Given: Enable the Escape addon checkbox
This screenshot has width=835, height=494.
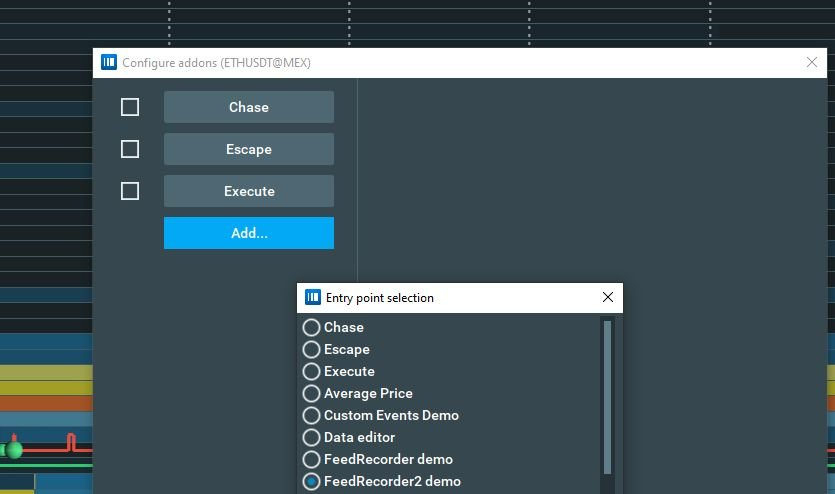Looking at the screenshot, I should pyautogui.click(x=130, y=149).
